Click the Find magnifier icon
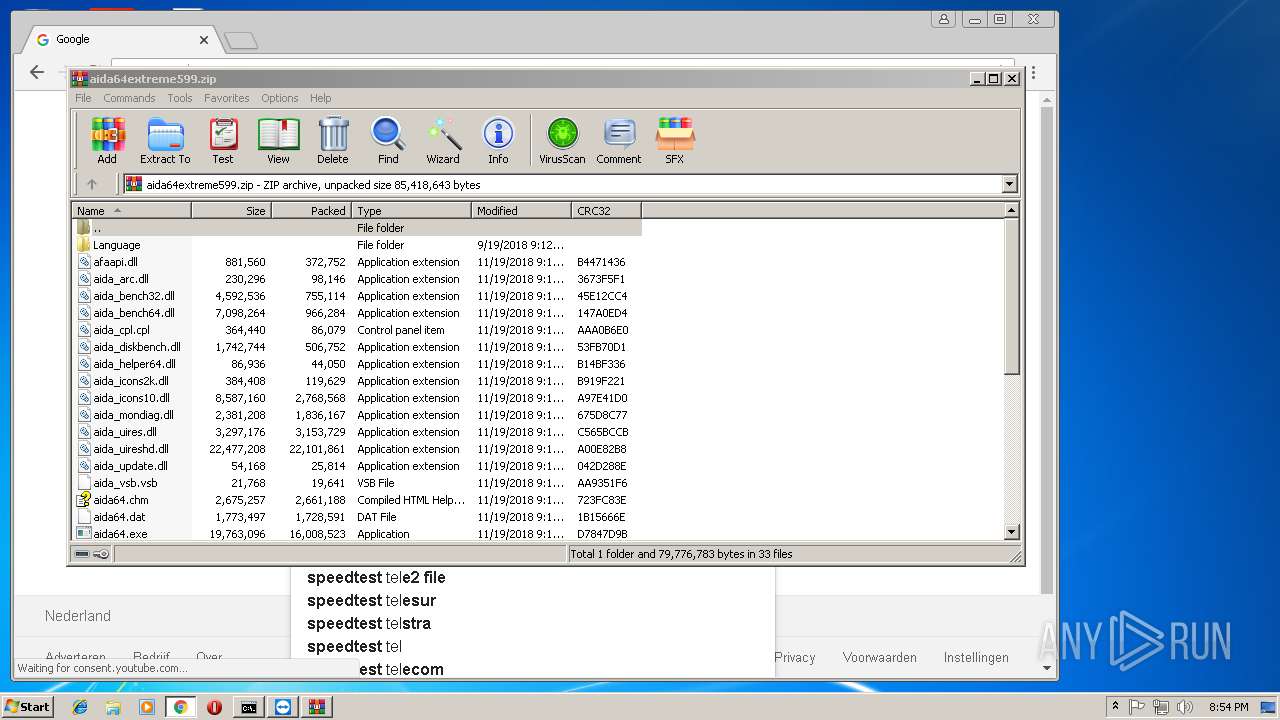 [x=388, y=141]
